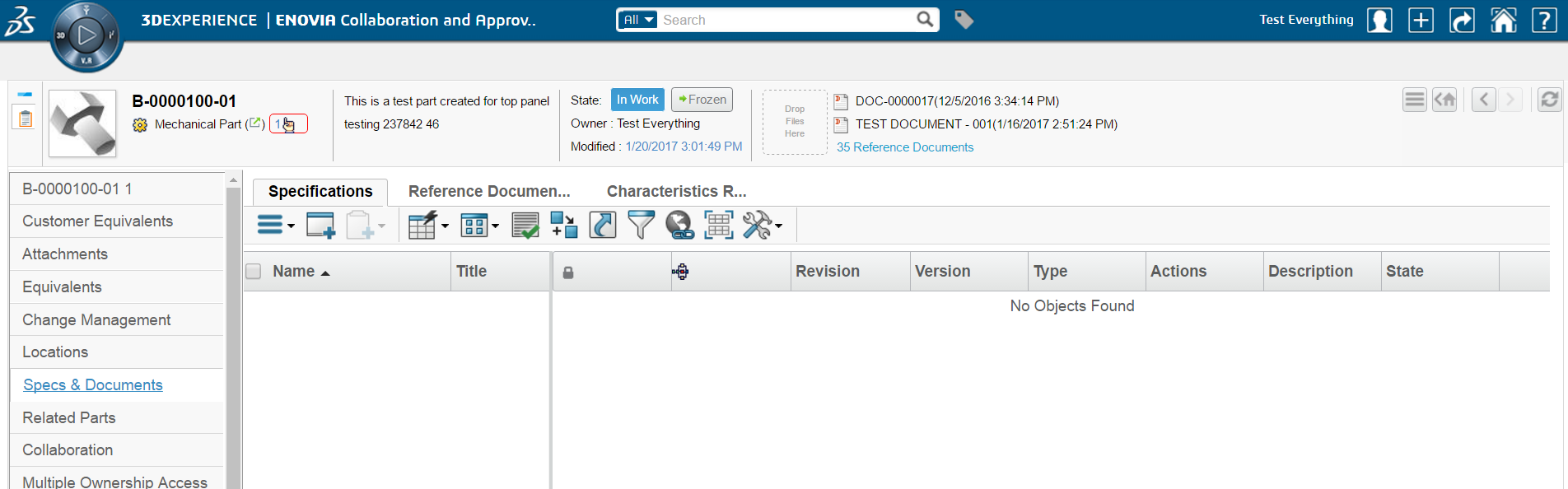This screenshot has height=489, width=1568.
Task: Click the refresh icon in header
Action: [x=1549, y=100]
